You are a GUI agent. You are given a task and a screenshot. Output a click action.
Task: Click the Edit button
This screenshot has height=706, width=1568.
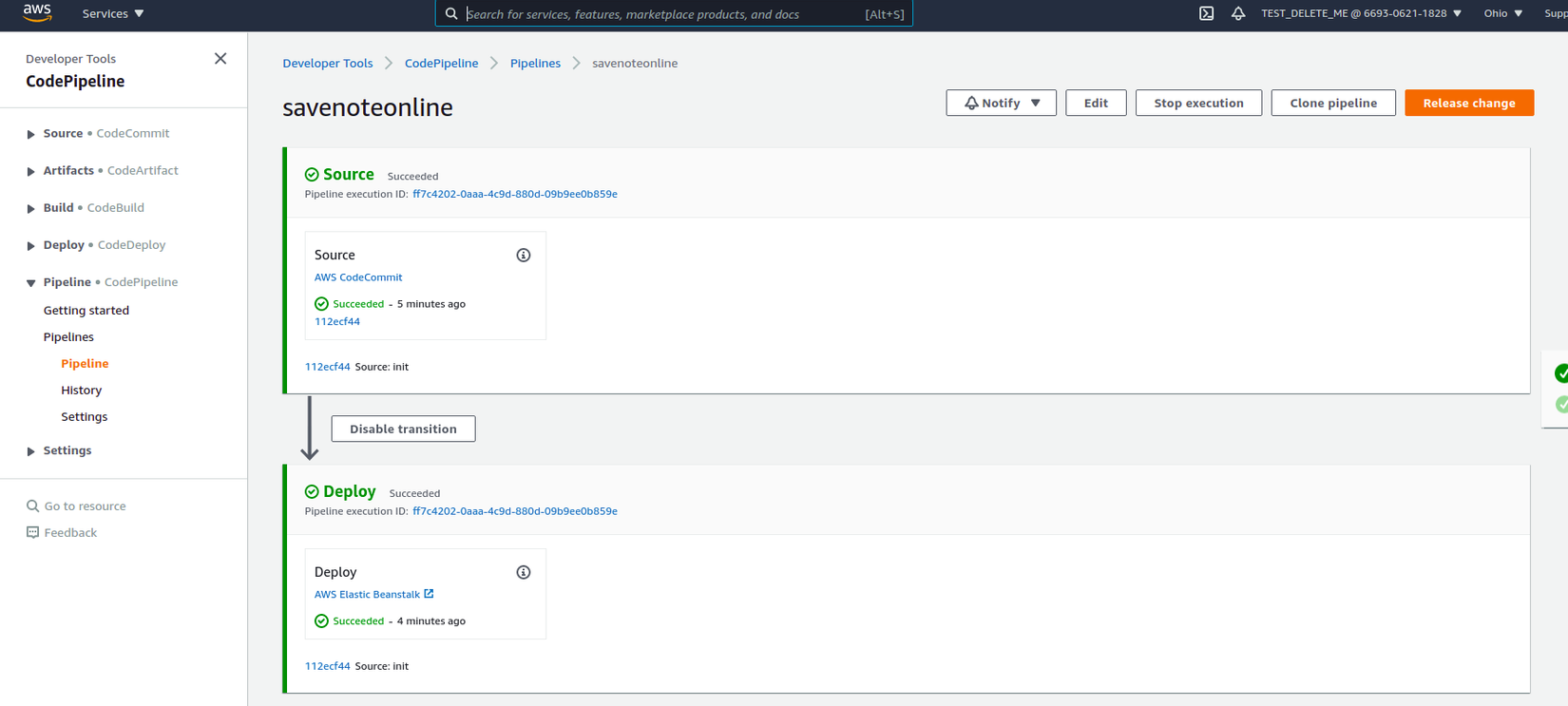click(x=1096, y=103)
